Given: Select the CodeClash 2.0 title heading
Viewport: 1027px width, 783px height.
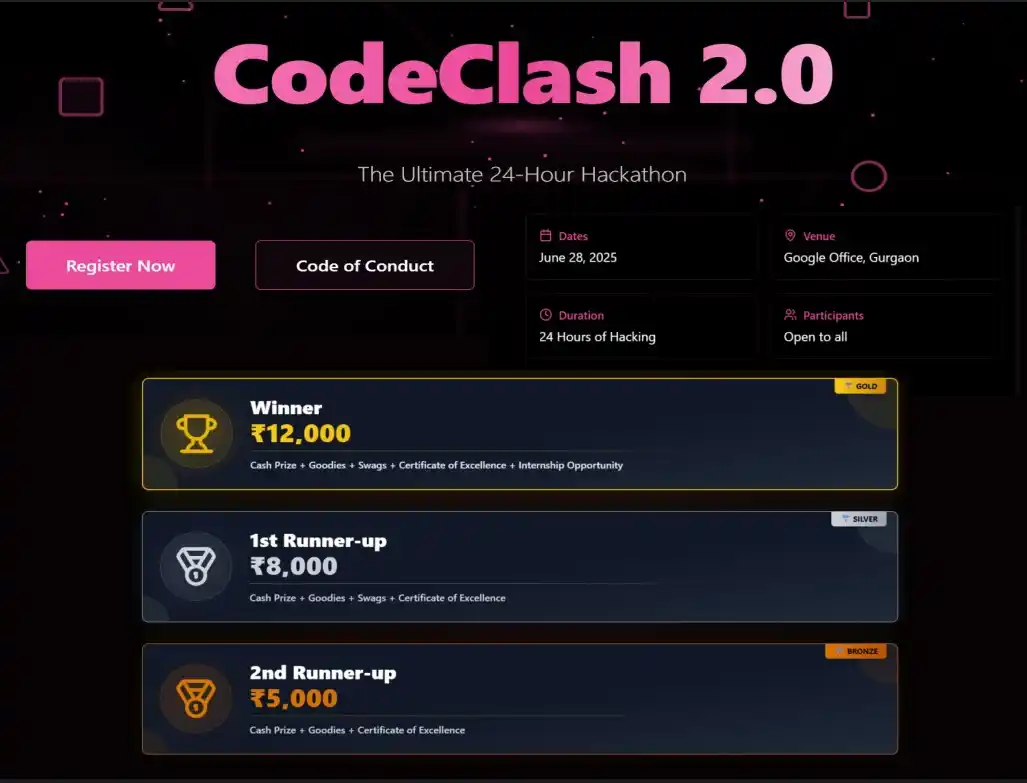Looking at the screenshot, I should (x=523, y=73).
